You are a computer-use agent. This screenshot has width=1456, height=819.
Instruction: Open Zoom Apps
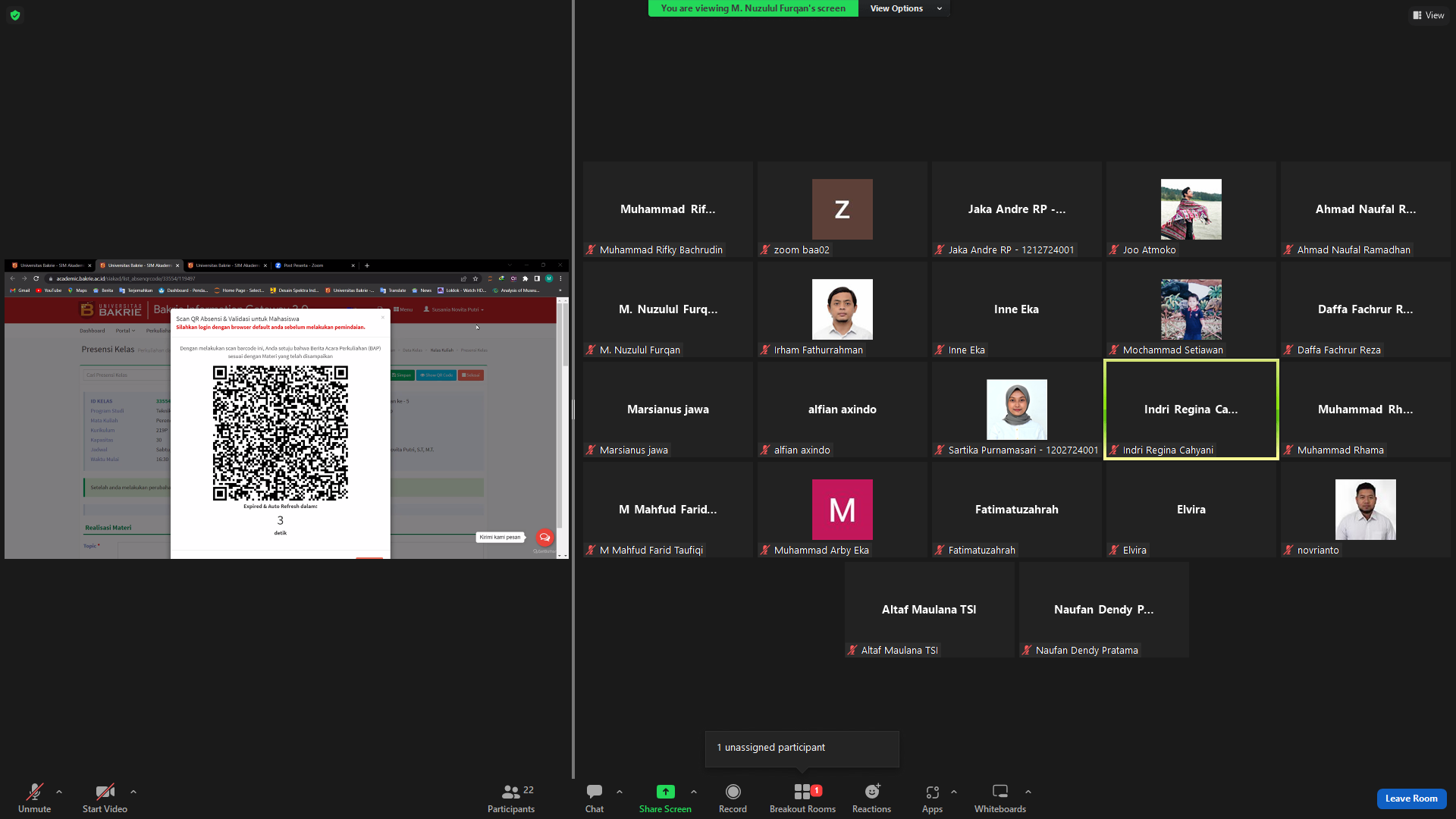(x=932, y=798)
